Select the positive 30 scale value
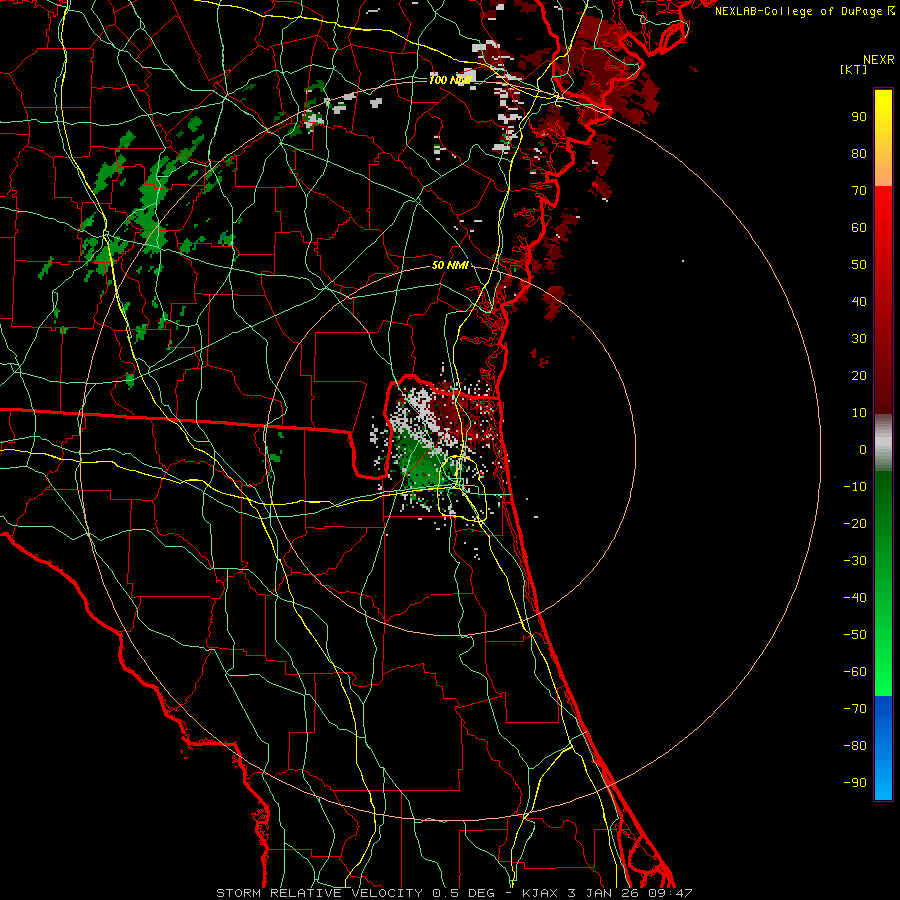The width and height of the screenshot is (900, 900). coord(859,339)
